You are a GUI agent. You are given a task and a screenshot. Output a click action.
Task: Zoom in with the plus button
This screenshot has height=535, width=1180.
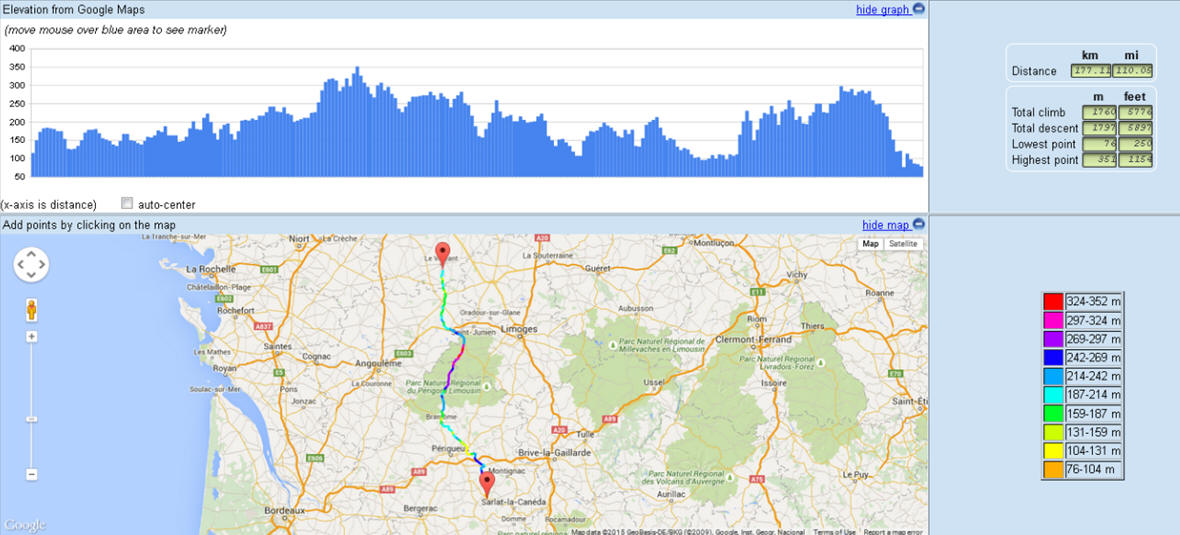32,337
